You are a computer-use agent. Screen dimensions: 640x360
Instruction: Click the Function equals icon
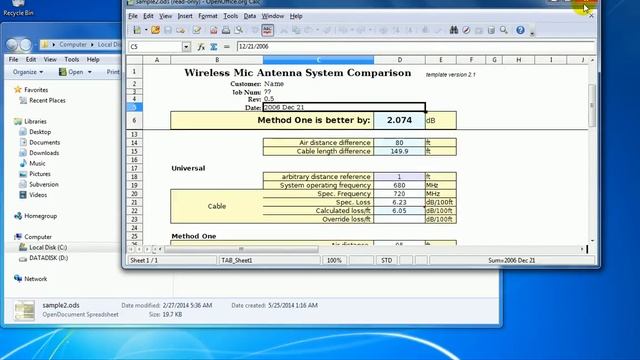pos(227,47)
